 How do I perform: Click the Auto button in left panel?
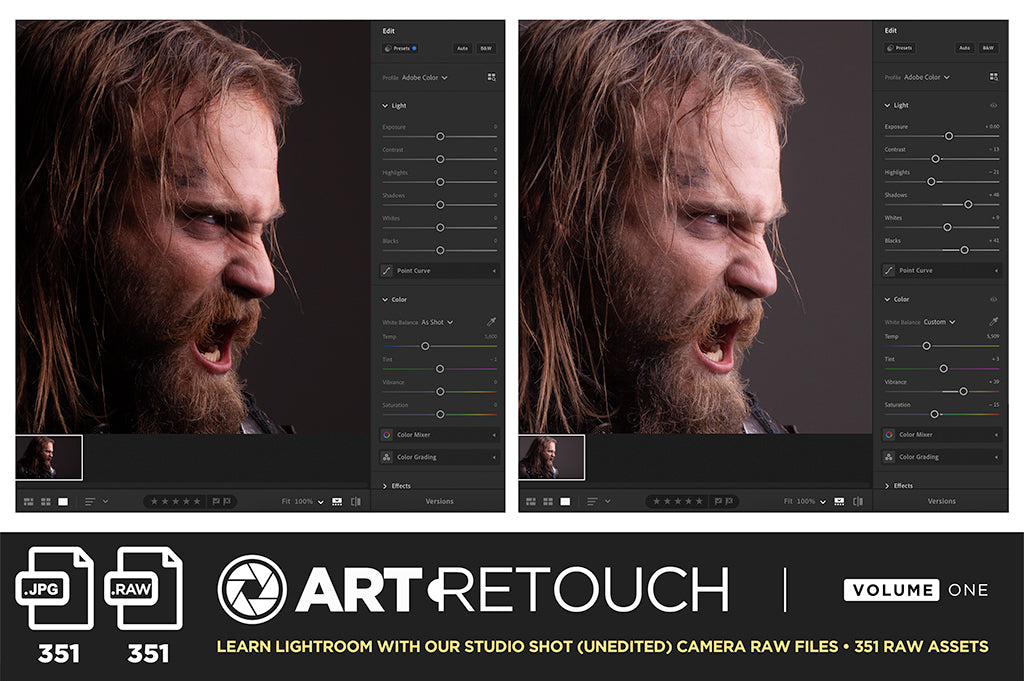(463, 48)
